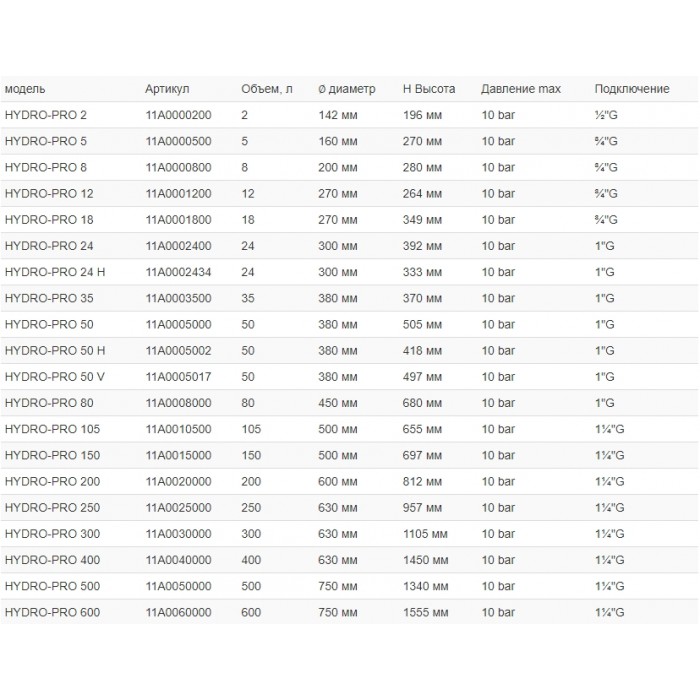Click the height value '349 мм'
Image resolution: width=700 pixels, height=700 pixels.
[x=422, y=220]
